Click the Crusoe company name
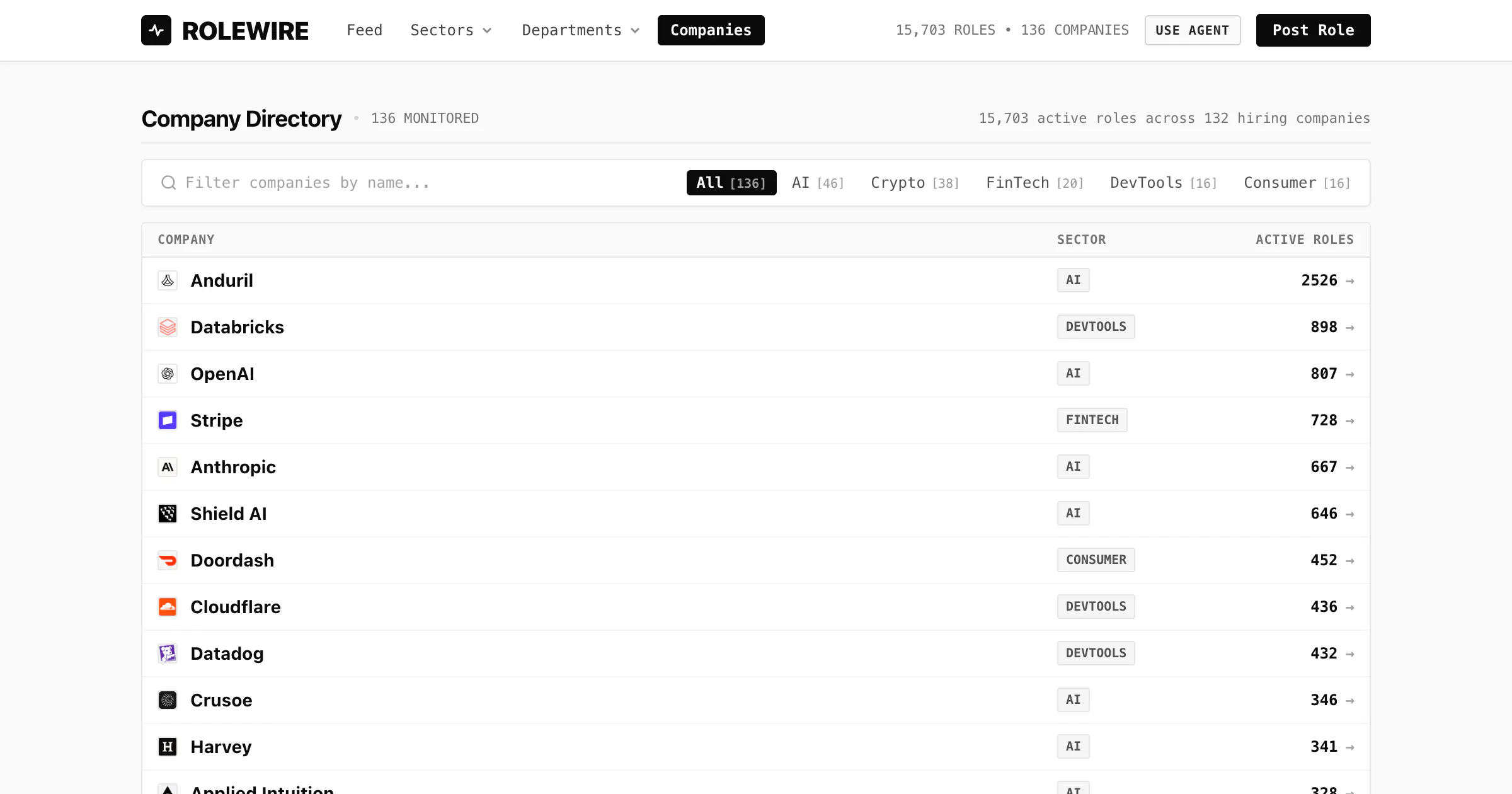 coord(222,700)
